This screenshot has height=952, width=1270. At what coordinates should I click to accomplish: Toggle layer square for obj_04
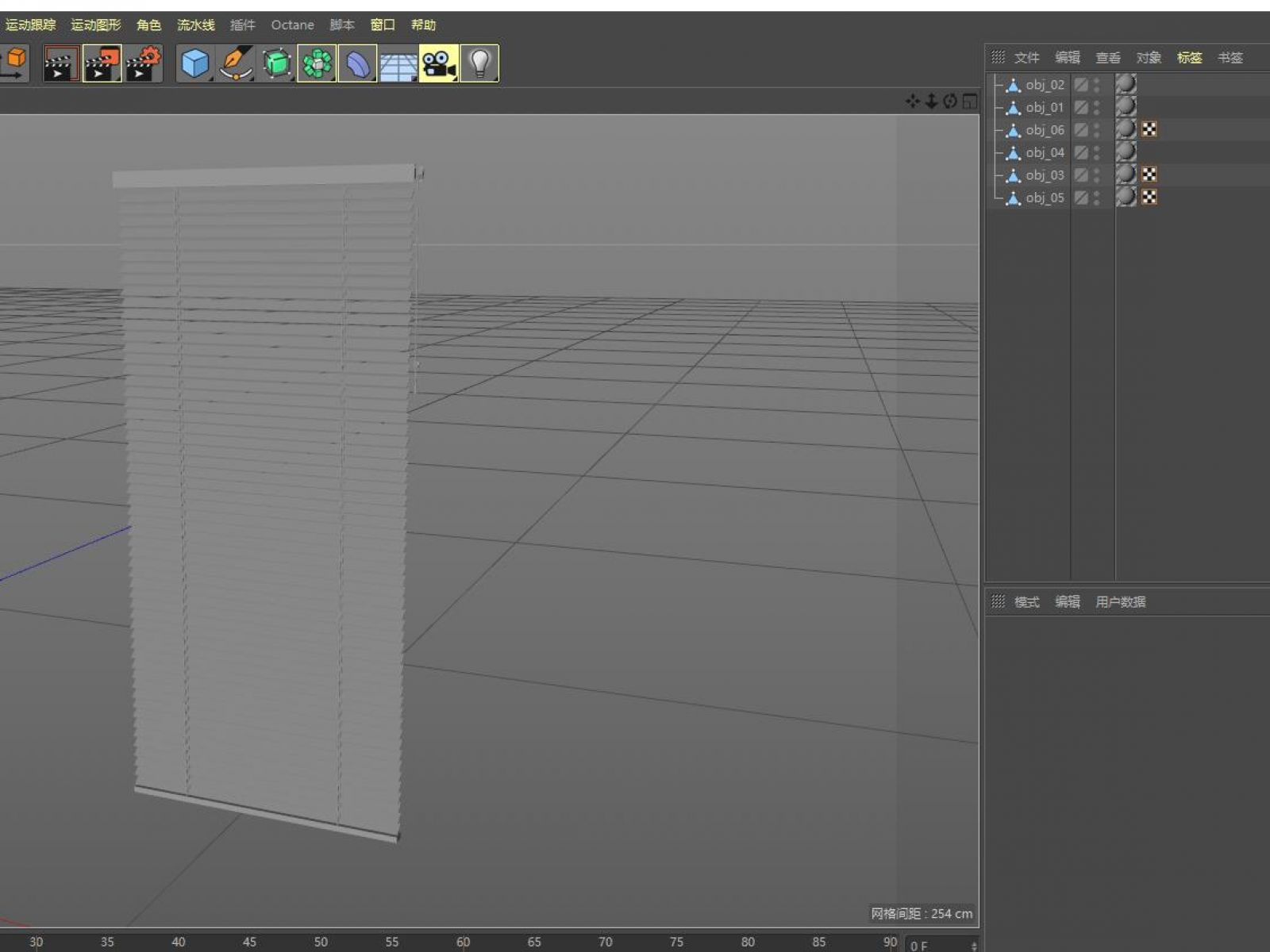1081,152
